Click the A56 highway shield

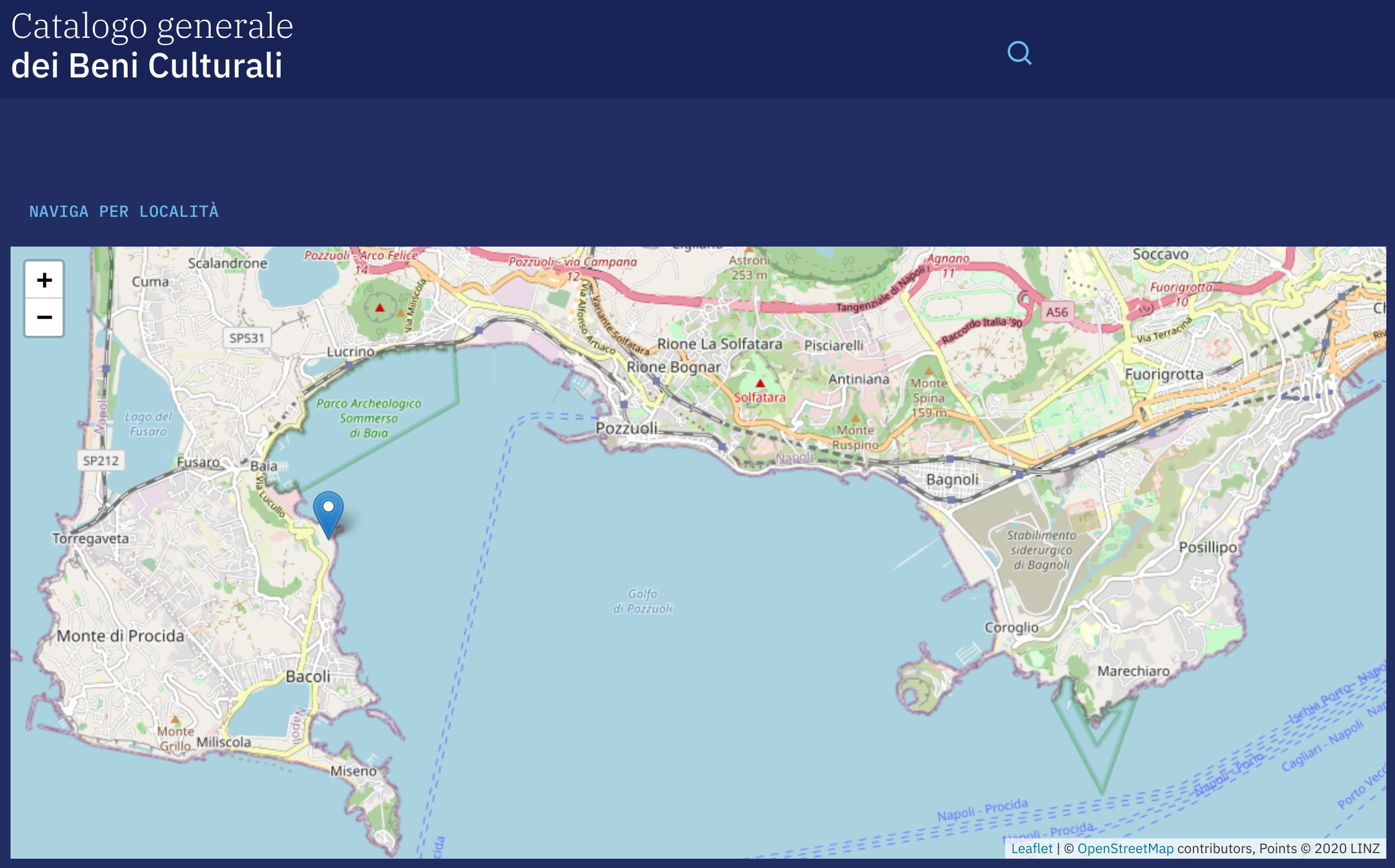[x=1057, y=312]
